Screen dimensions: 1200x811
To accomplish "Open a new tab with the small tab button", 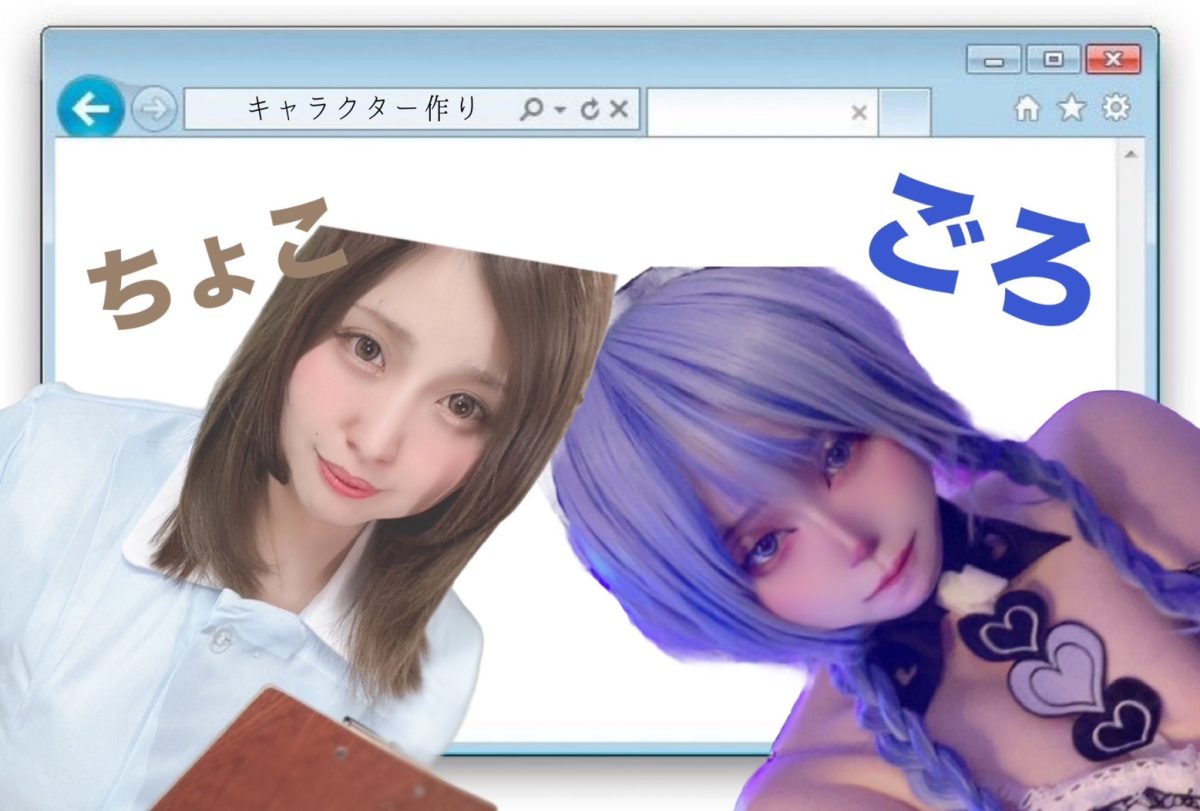I will (x=904, y=112).
